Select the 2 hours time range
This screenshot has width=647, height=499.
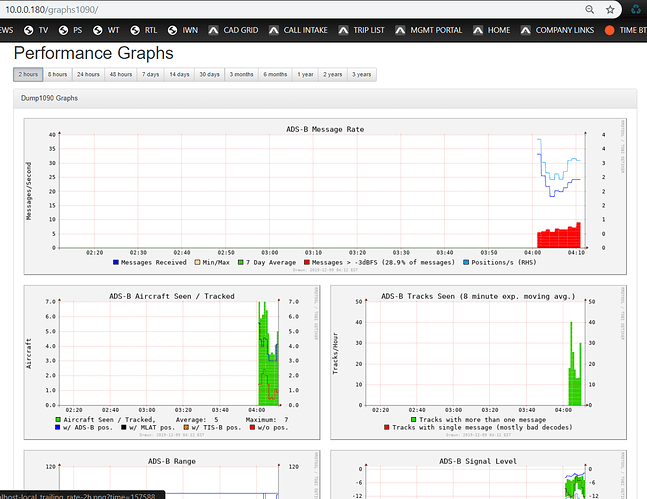[28, 74]
